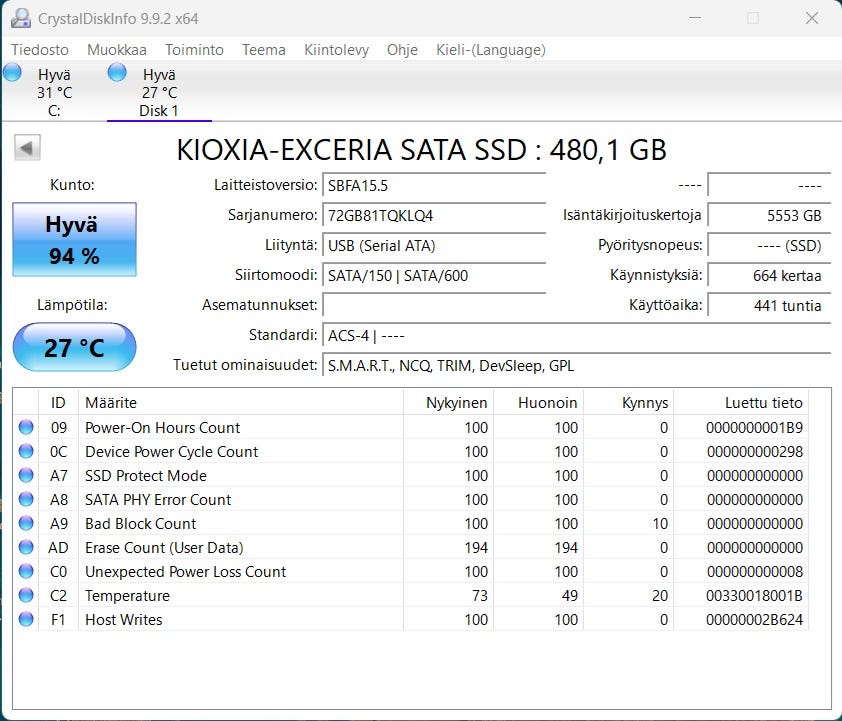Open the Ohje menu
The width and height of the screenshot is (842, 721).
402,50
